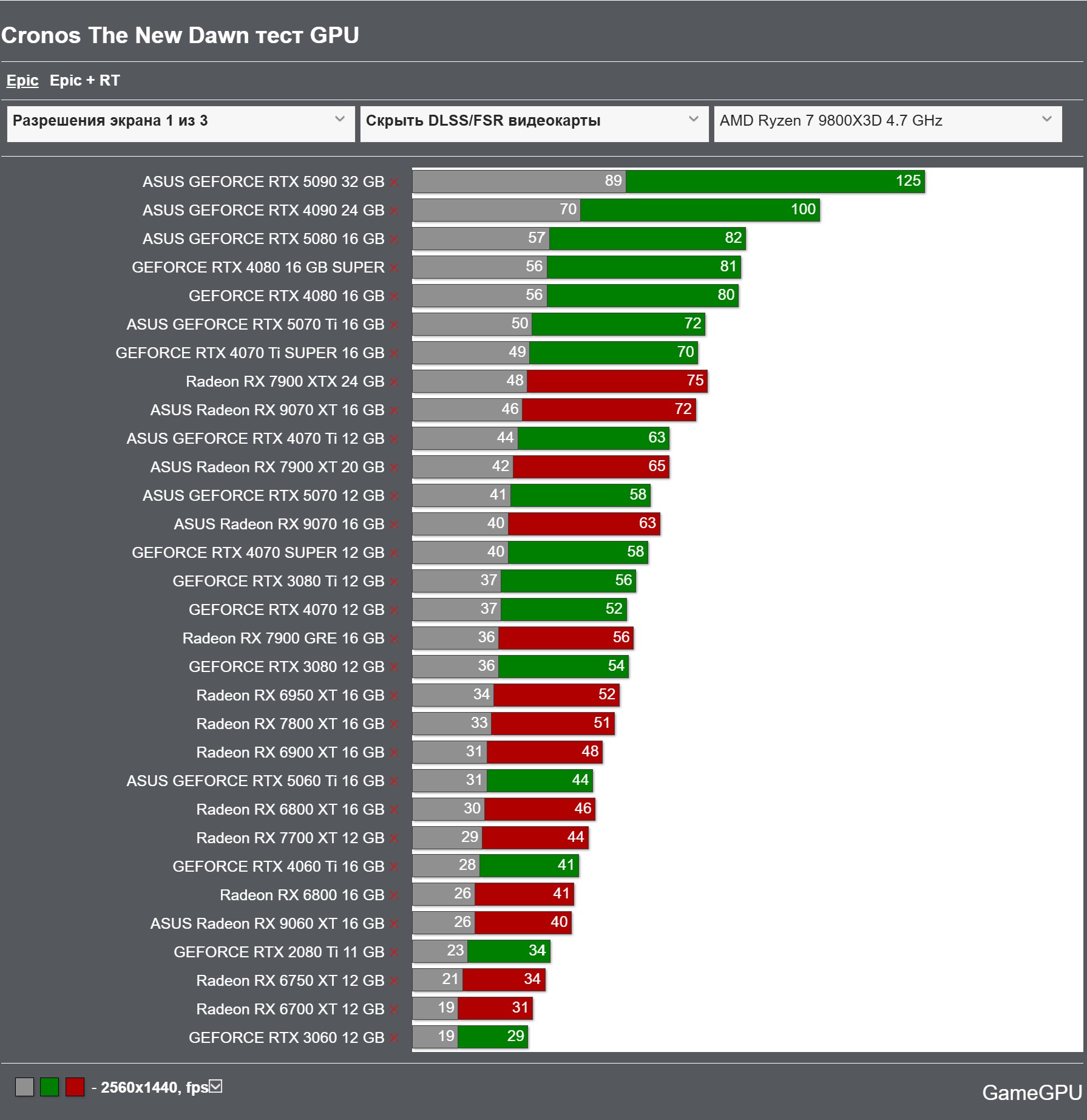
Task: Click the GameGPU link
Action: pyautogui.click(x=1032, y=1093)
